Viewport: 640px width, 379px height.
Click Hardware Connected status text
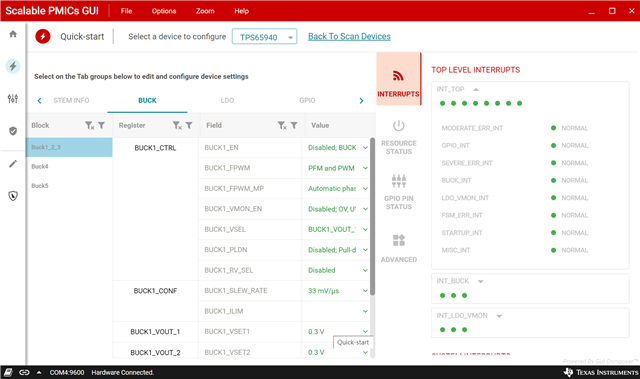click(122, 372)
